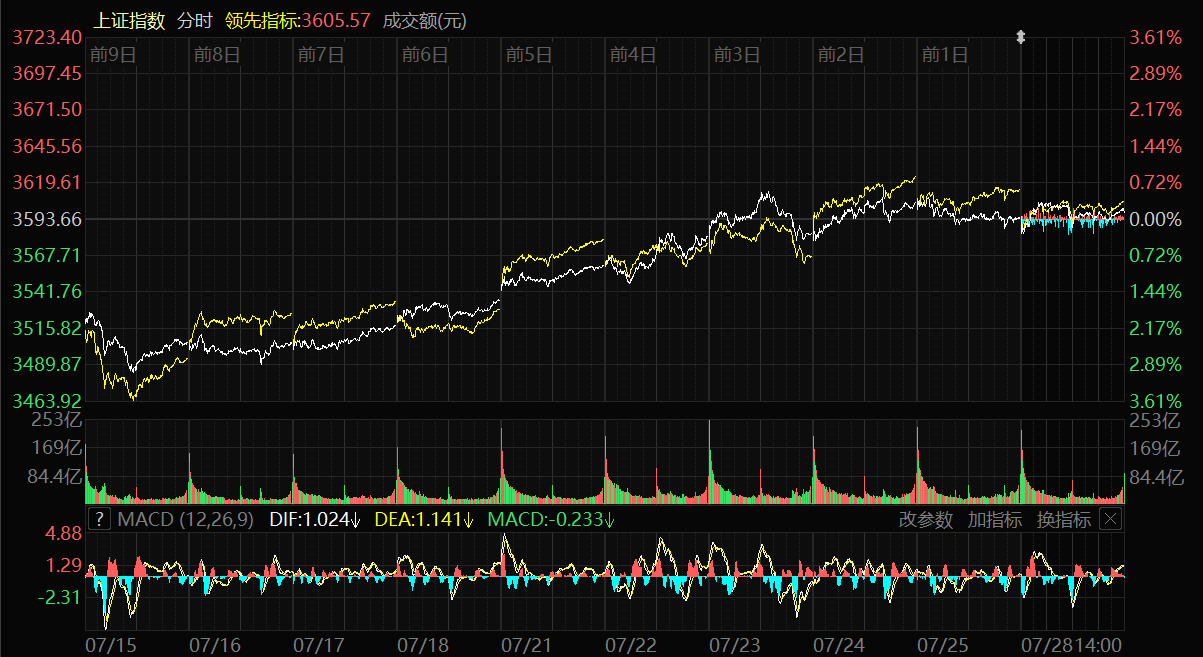Click the 3593.66 baseline price label
1203x657 pixels.
(47, 219)
